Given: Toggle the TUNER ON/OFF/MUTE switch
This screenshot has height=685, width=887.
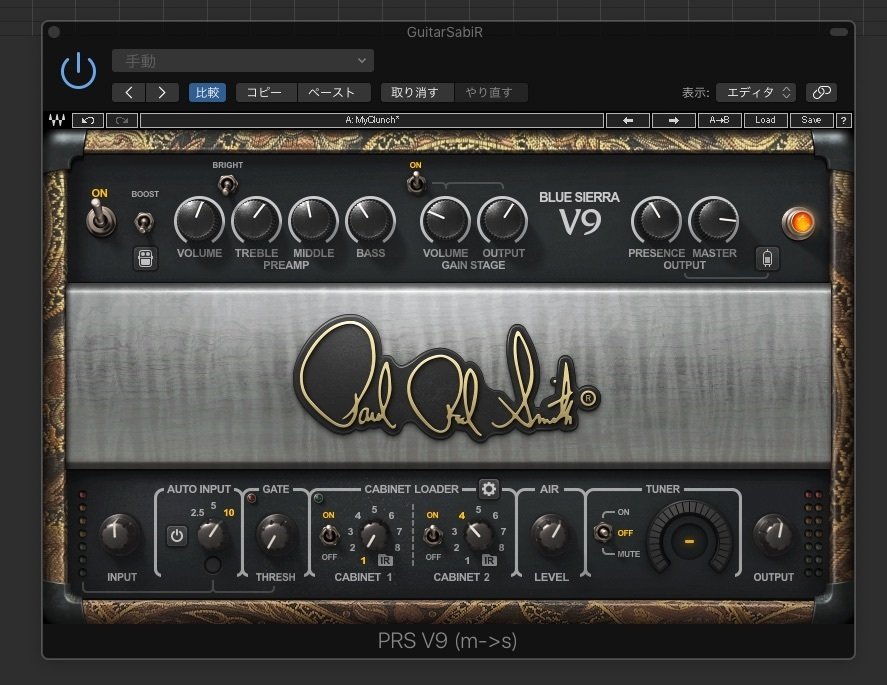Looking at the screenshot, I should click(x=603, y=532).
